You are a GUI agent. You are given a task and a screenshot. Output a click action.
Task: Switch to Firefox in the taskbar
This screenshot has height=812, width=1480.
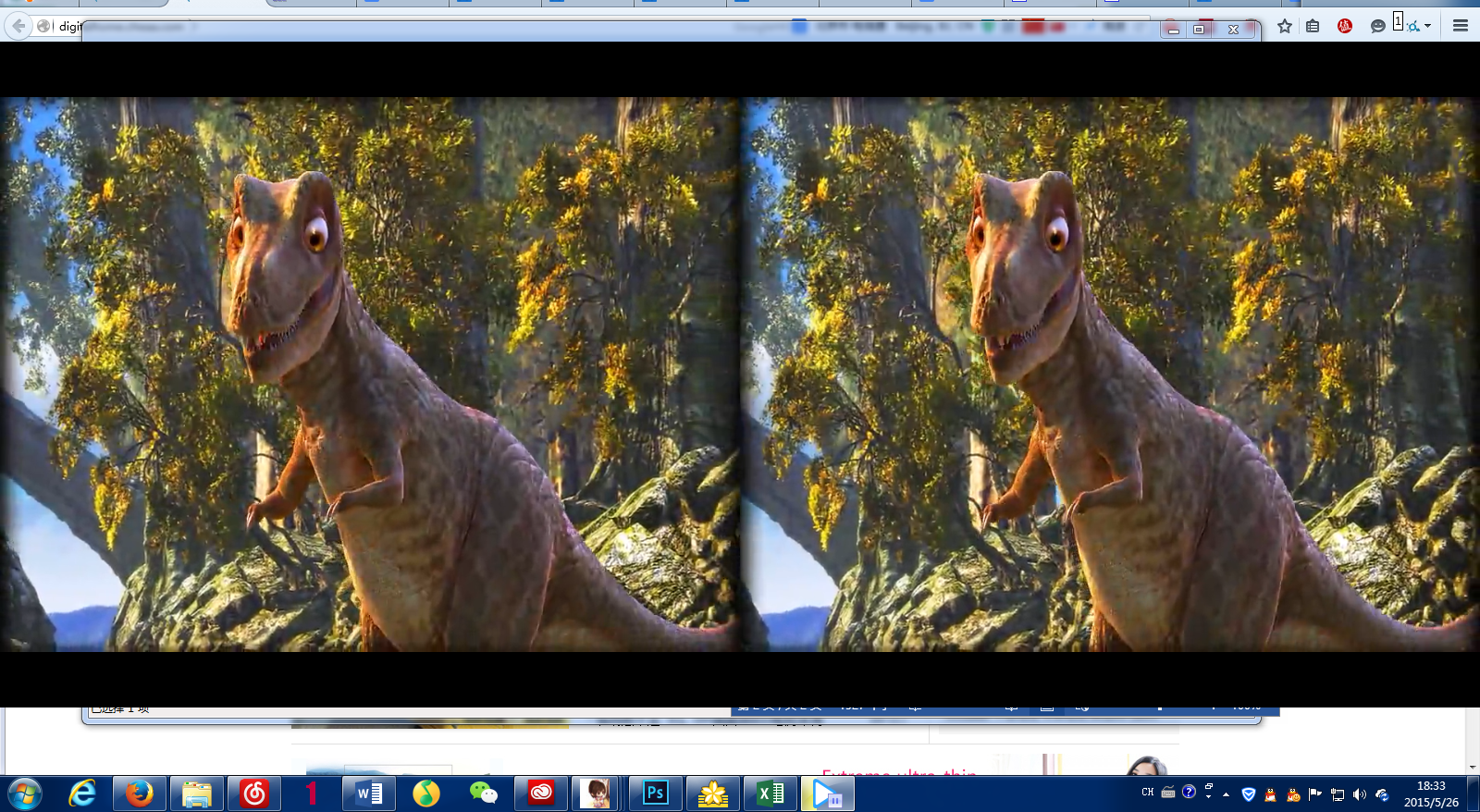(x=140, y=794)
